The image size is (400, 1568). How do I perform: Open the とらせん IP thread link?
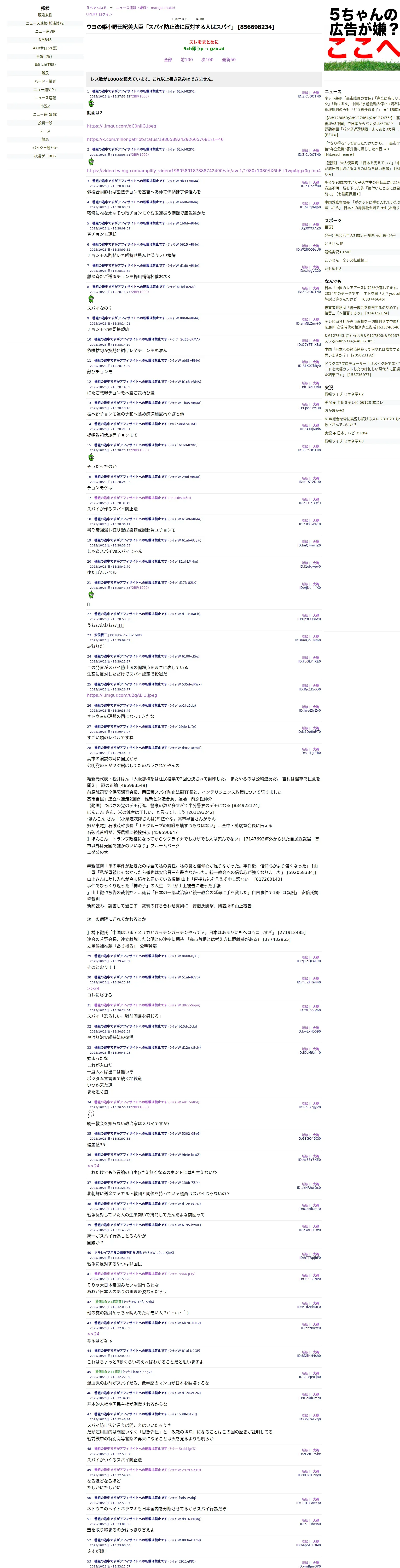(x=334, y=244)
